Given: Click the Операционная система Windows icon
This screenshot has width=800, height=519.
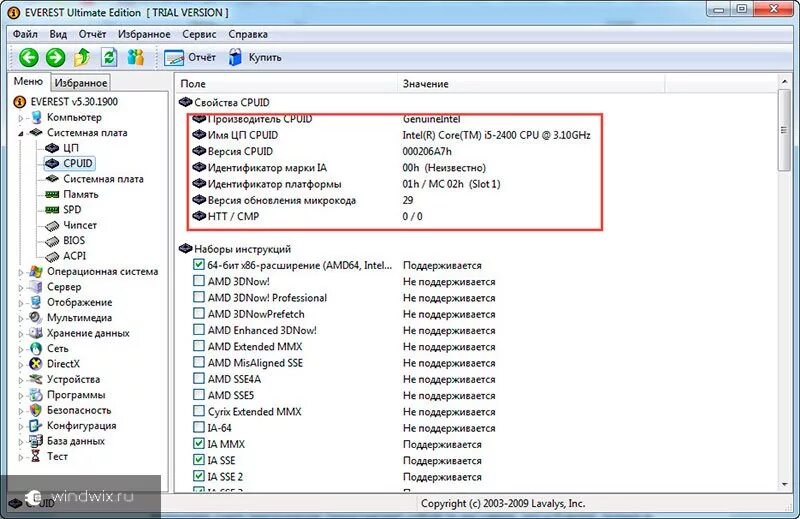Looking at the screenshot, I should pos(36,271).
